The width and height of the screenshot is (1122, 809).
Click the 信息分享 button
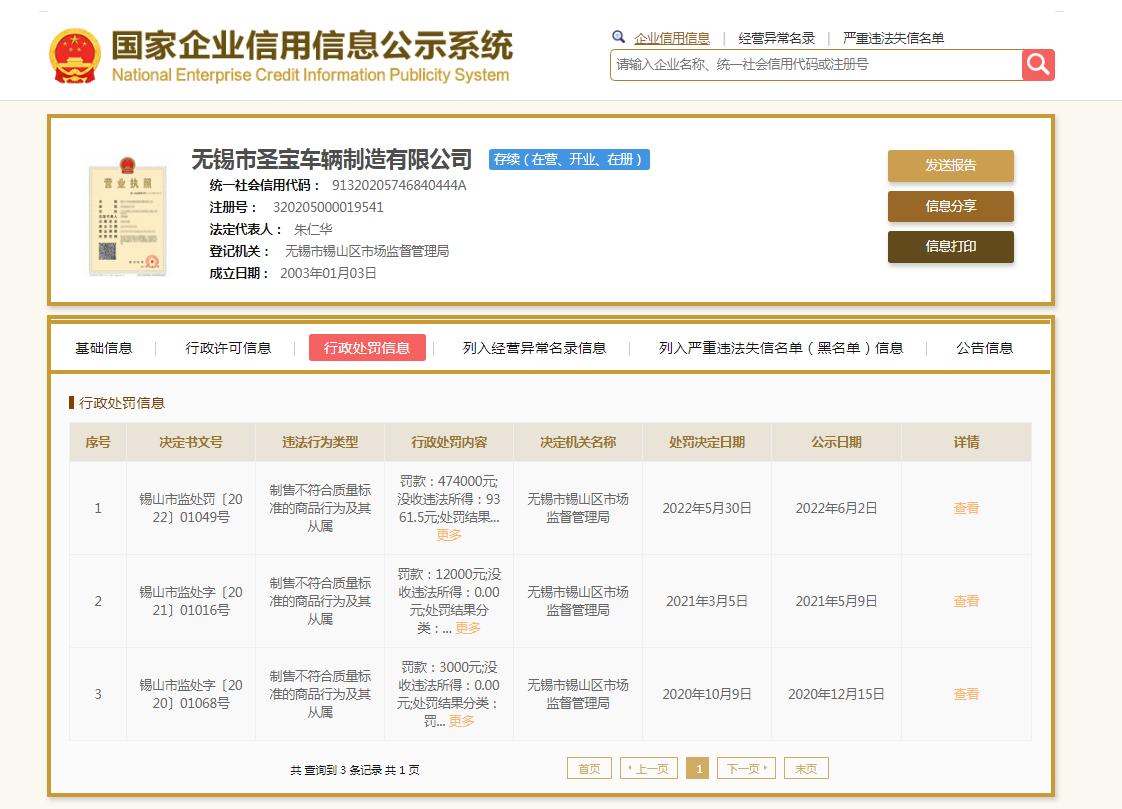point(950,207)
